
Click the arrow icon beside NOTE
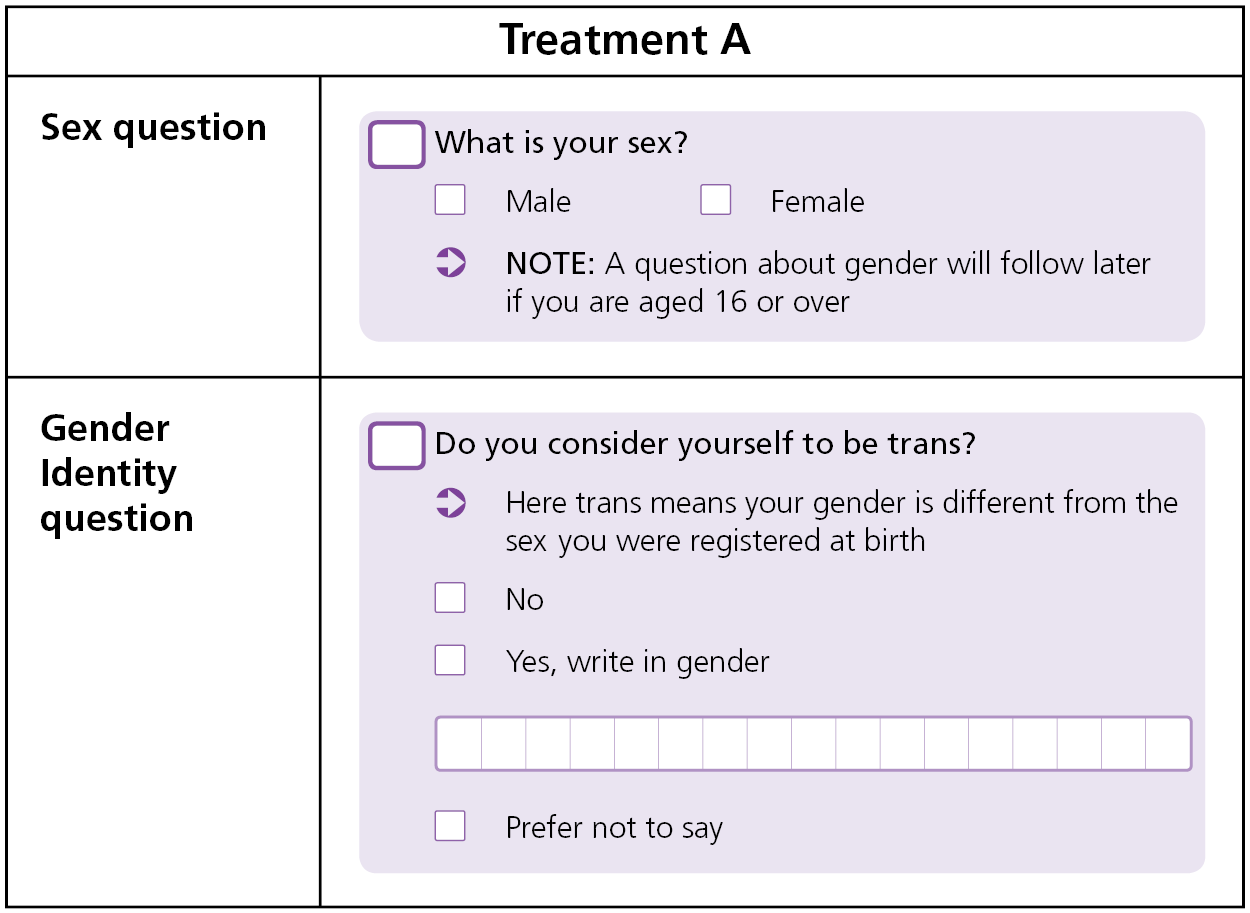coord(451,263)
